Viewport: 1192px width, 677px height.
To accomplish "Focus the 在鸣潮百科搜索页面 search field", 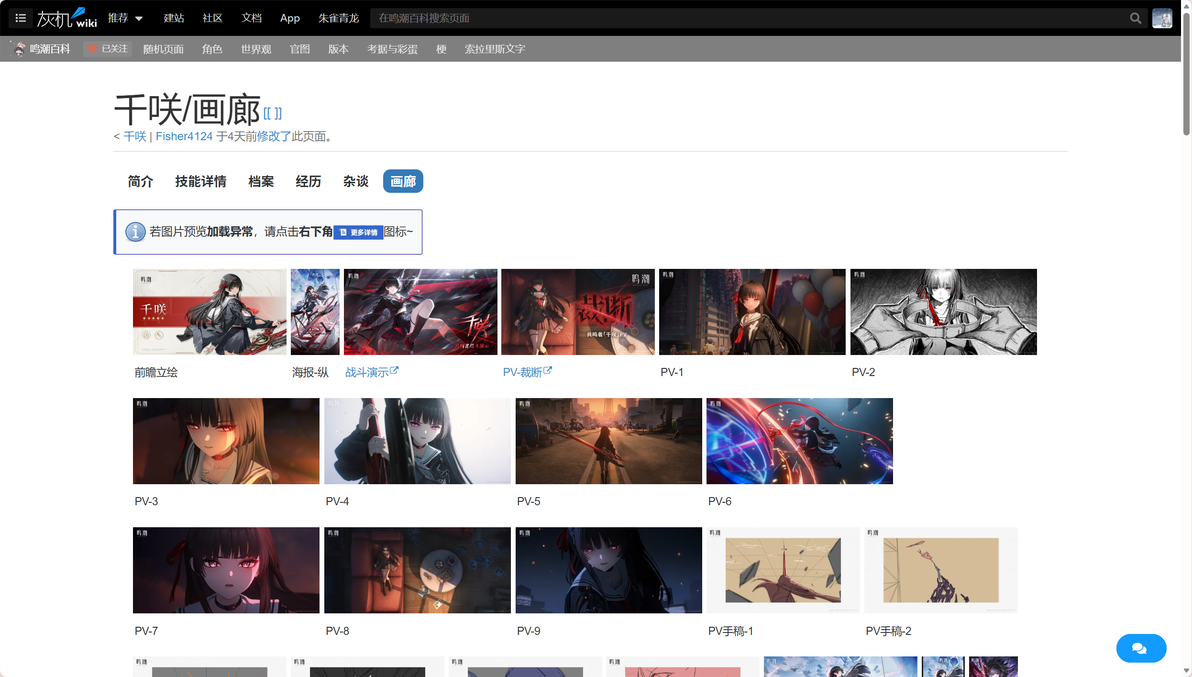I will coord(749,18).
